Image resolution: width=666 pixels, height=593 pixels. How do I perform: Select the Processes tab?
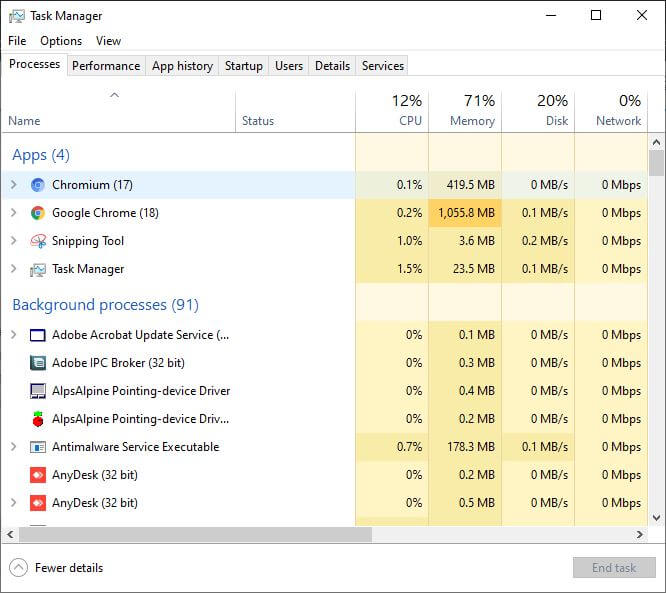click(34, 64)
